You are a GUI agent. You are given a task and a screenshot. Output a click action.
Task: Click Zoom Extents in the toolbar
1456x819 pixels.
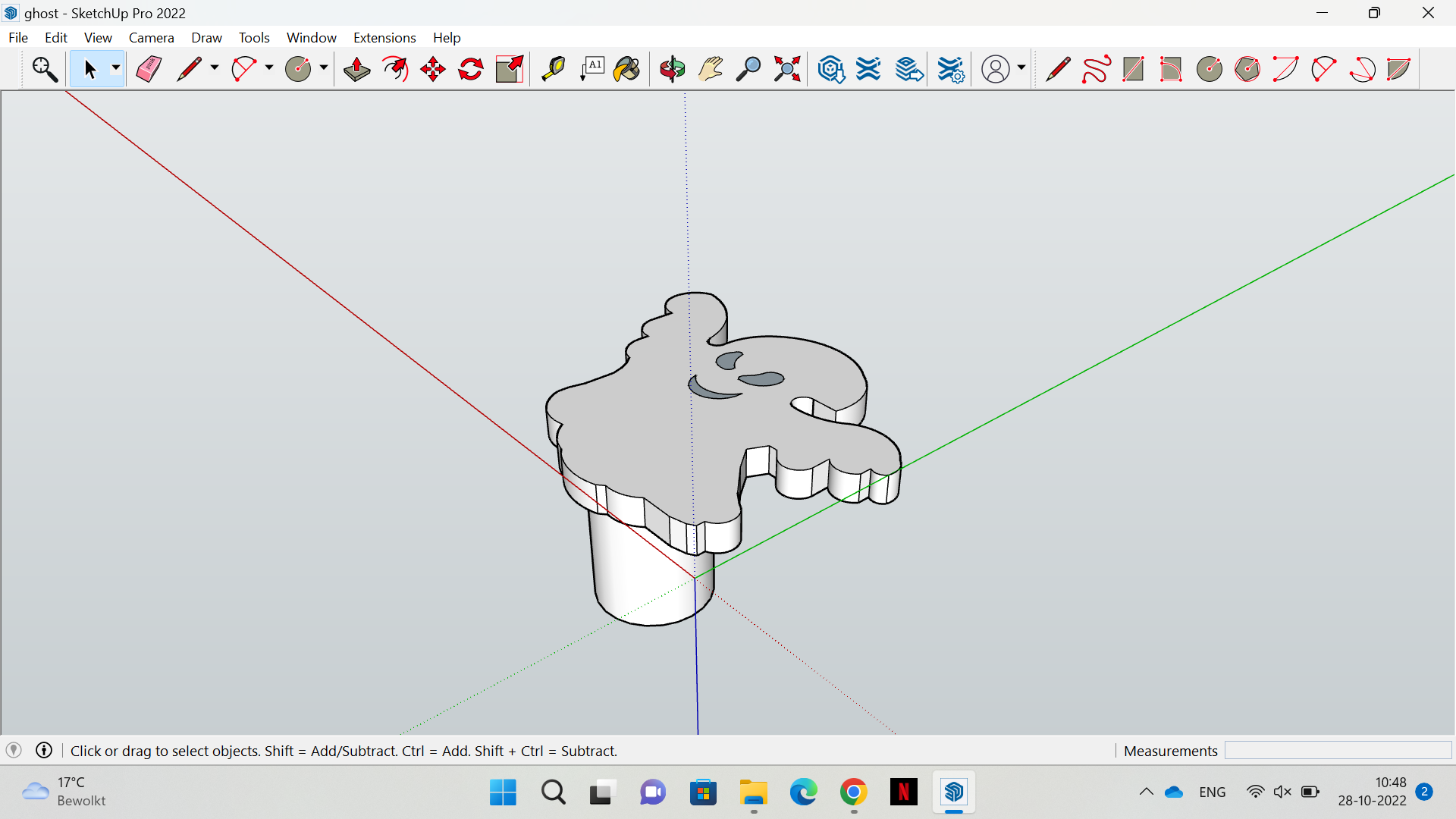(786, 69)
